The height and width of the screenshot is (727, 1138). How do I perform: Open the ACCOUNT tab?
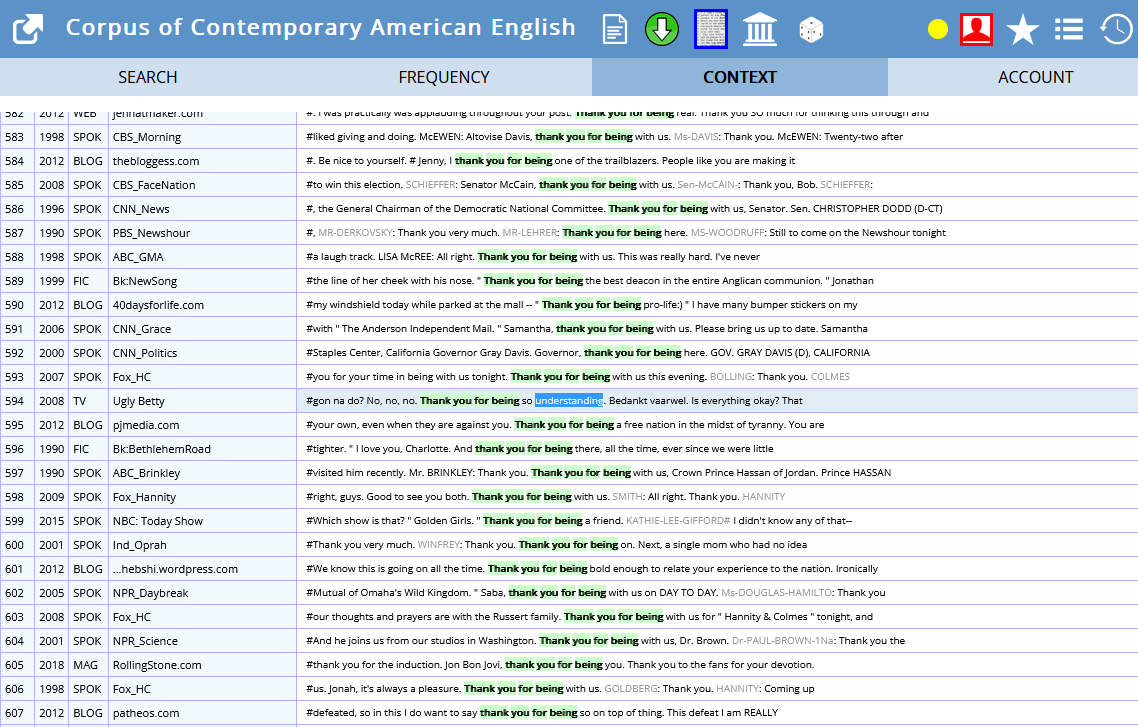tap(1035, 77)
